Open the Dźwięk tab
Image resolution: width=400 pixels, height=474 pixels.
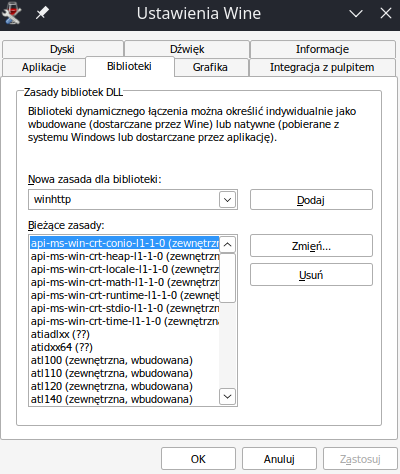point(187,49)
